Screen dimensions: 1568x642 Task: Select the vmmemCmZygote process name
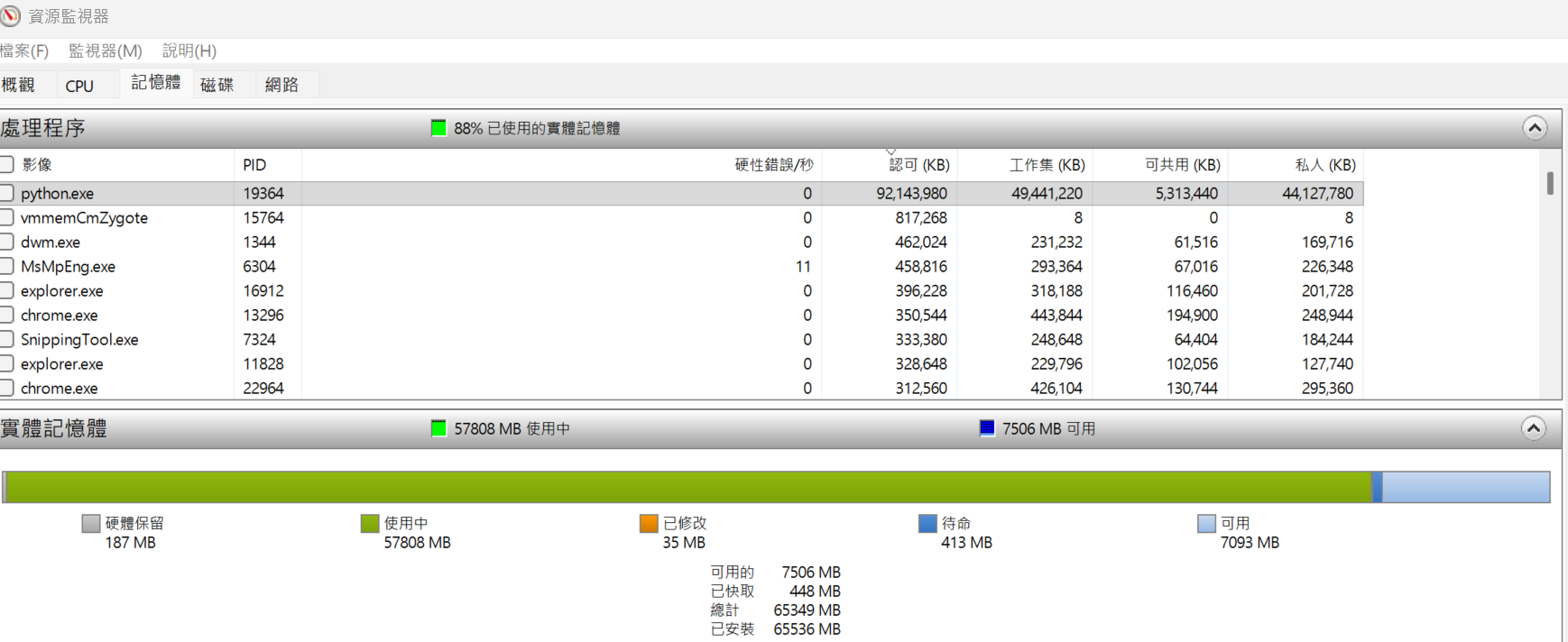84,218
